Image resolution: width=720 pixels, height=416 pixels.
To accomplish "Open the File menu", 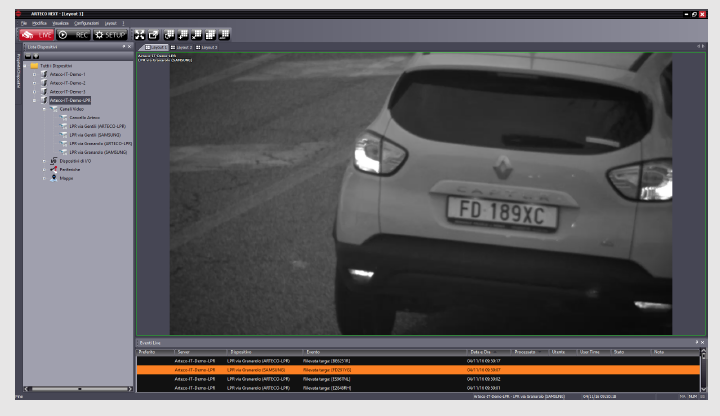I will point(24,23).
